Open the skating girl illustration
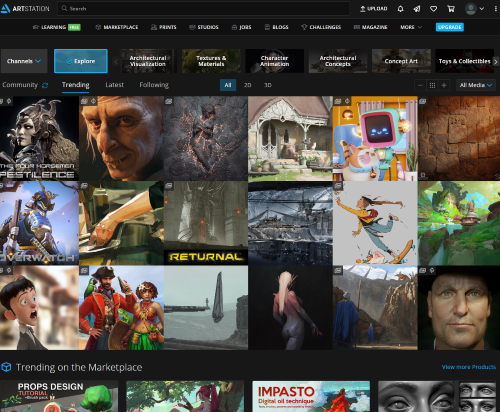 coord(375,223)
